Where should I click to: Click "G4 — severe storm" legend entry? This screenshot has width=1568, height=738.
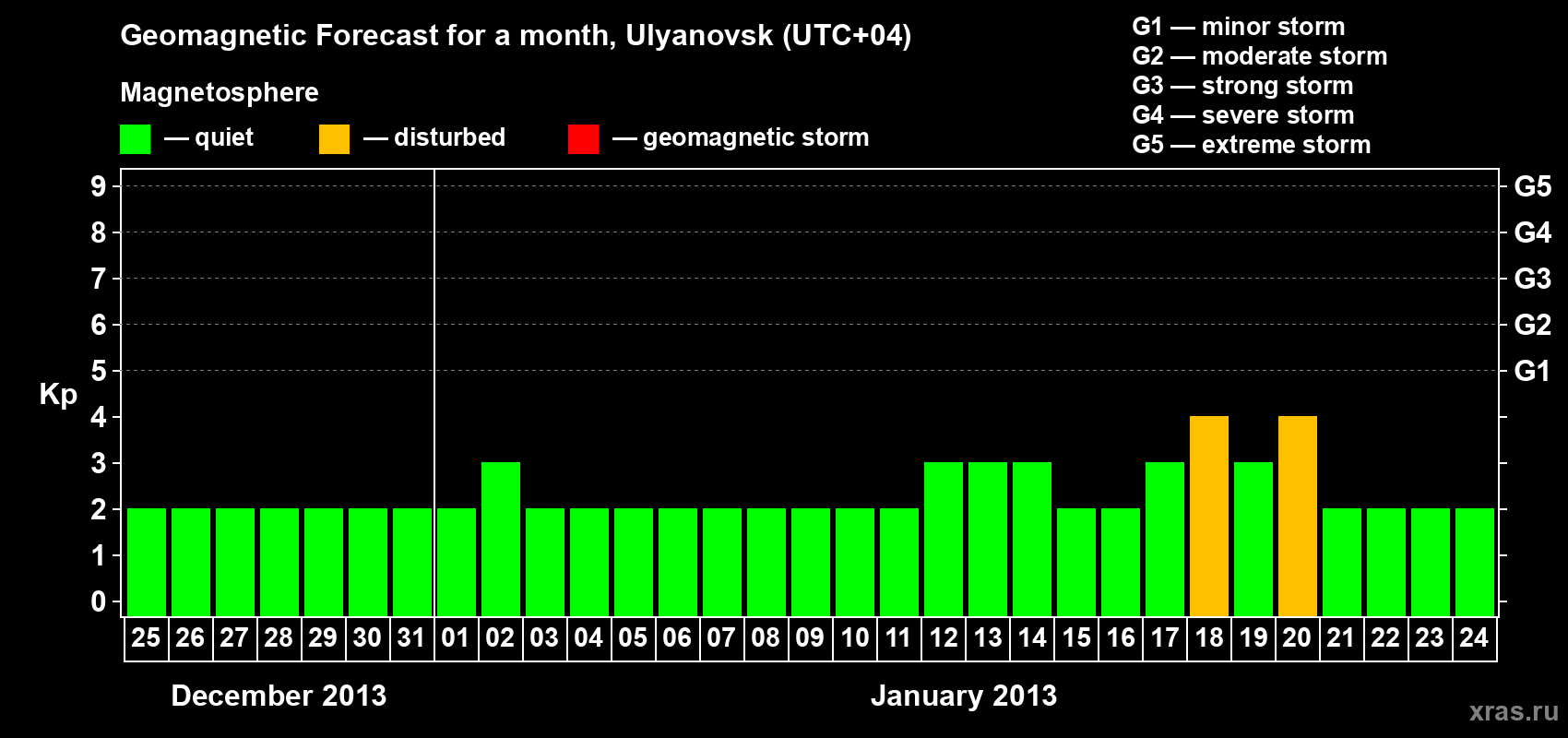coord(1243,115)
